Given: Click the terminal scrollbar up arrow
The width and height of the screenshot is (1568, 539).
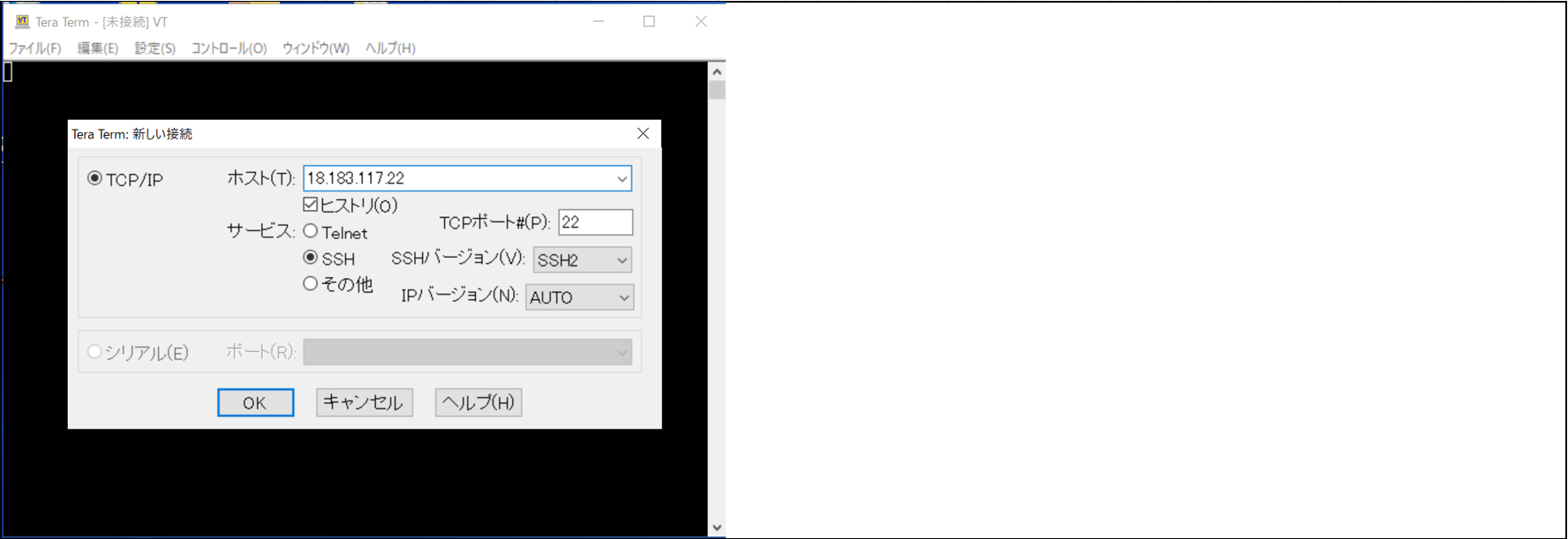Looking at the screenshot, I should pos(717,71).
